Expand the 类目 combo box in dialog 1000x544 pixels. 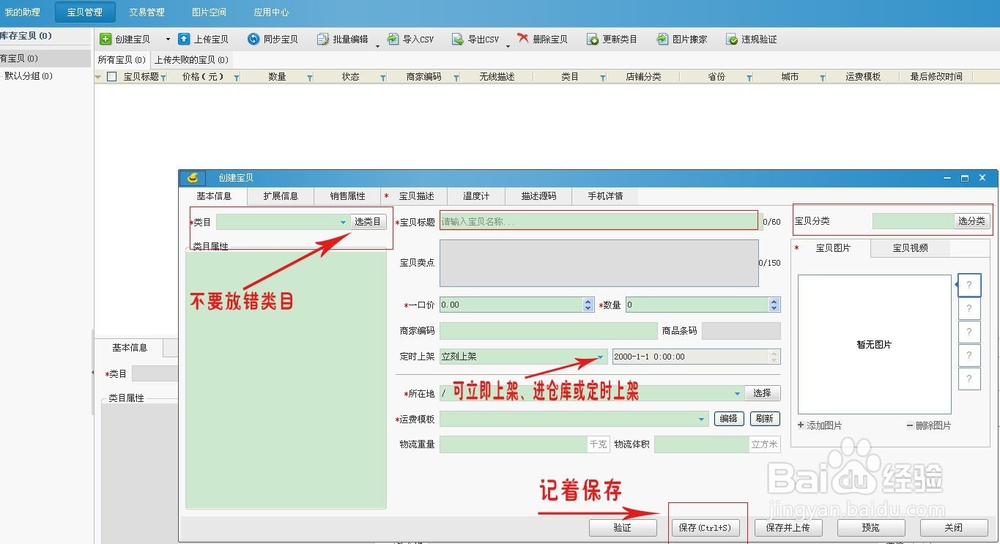[343, 222]
